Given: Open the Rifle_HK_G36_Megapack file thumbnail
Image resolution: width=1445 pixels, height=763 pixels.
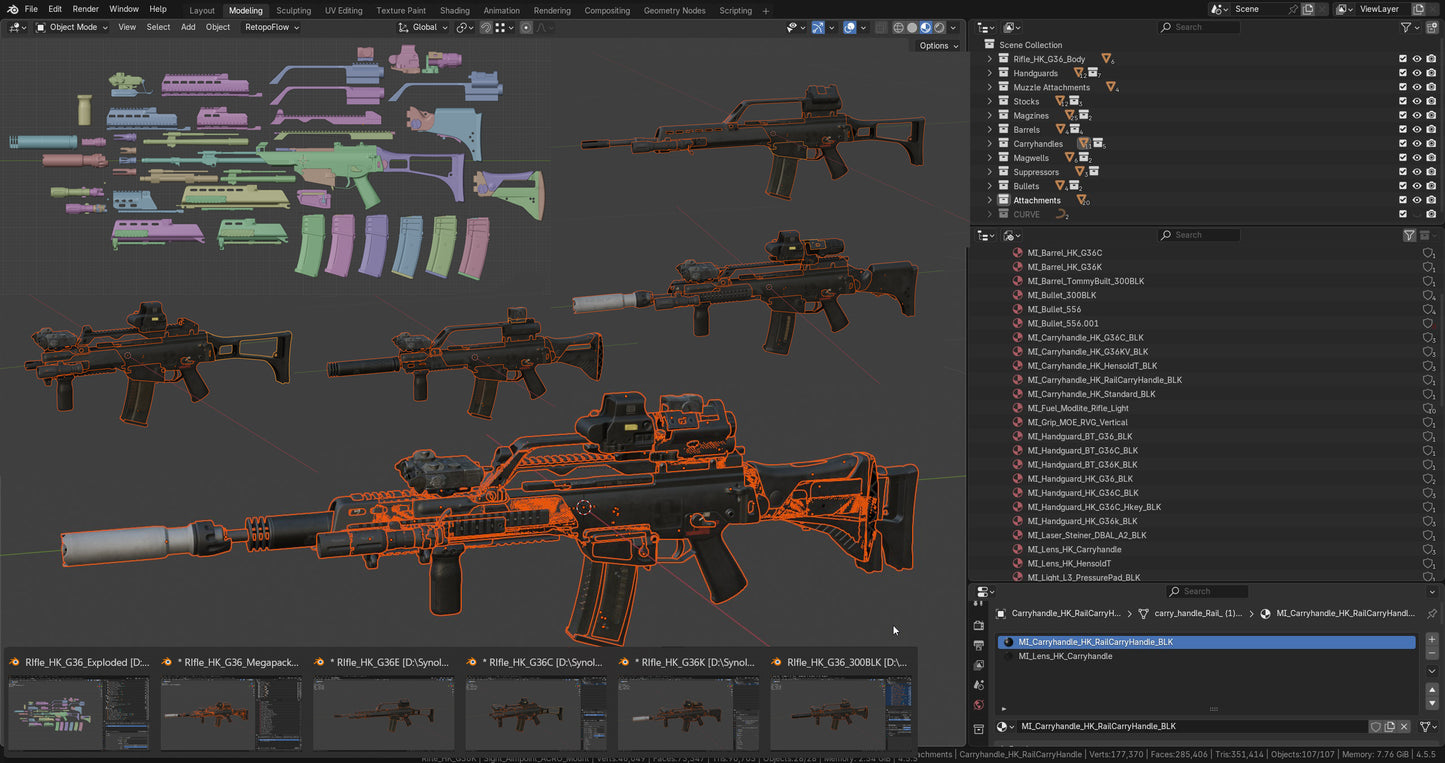Looking at the screenshot, I should point(230,713).
